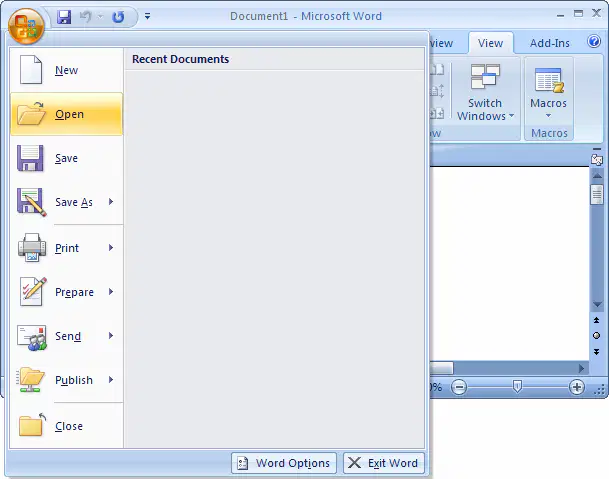Expand the Save As submenu arrow

coord(111,202)
